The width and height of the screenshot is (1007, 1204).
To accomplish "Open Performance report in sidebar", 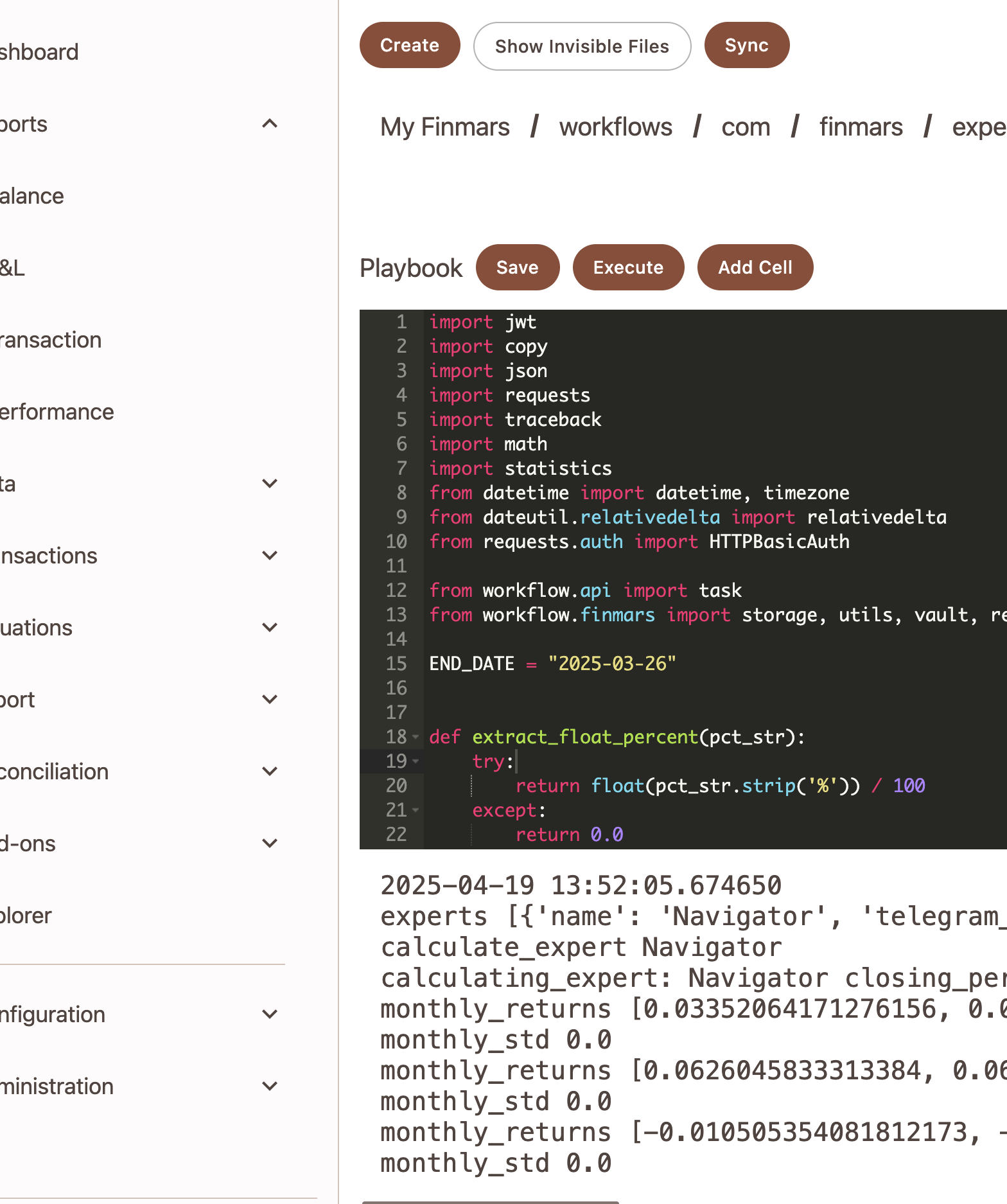I will point(57,412).
